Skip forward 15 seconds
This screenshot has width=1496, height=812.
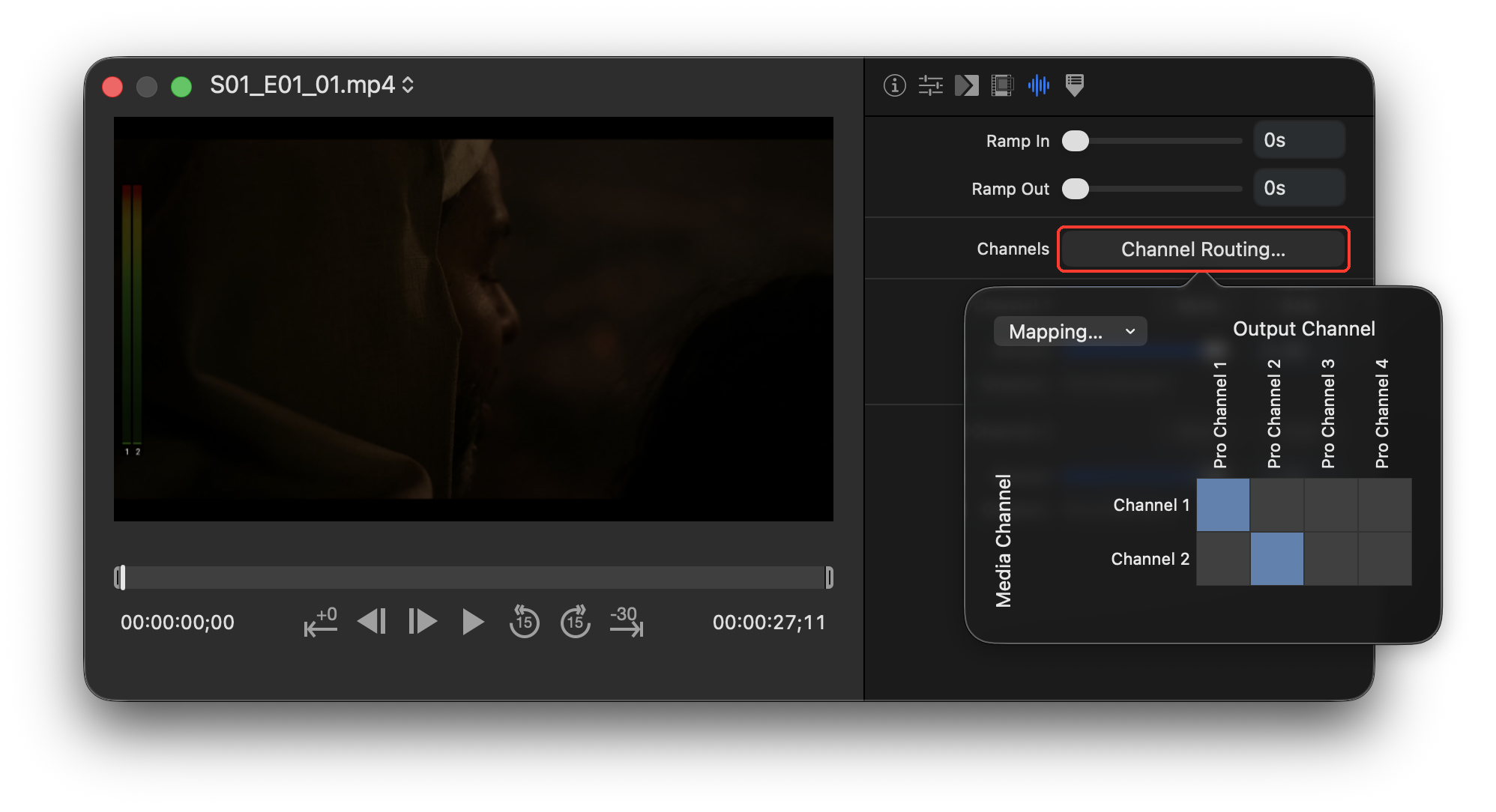576,622
